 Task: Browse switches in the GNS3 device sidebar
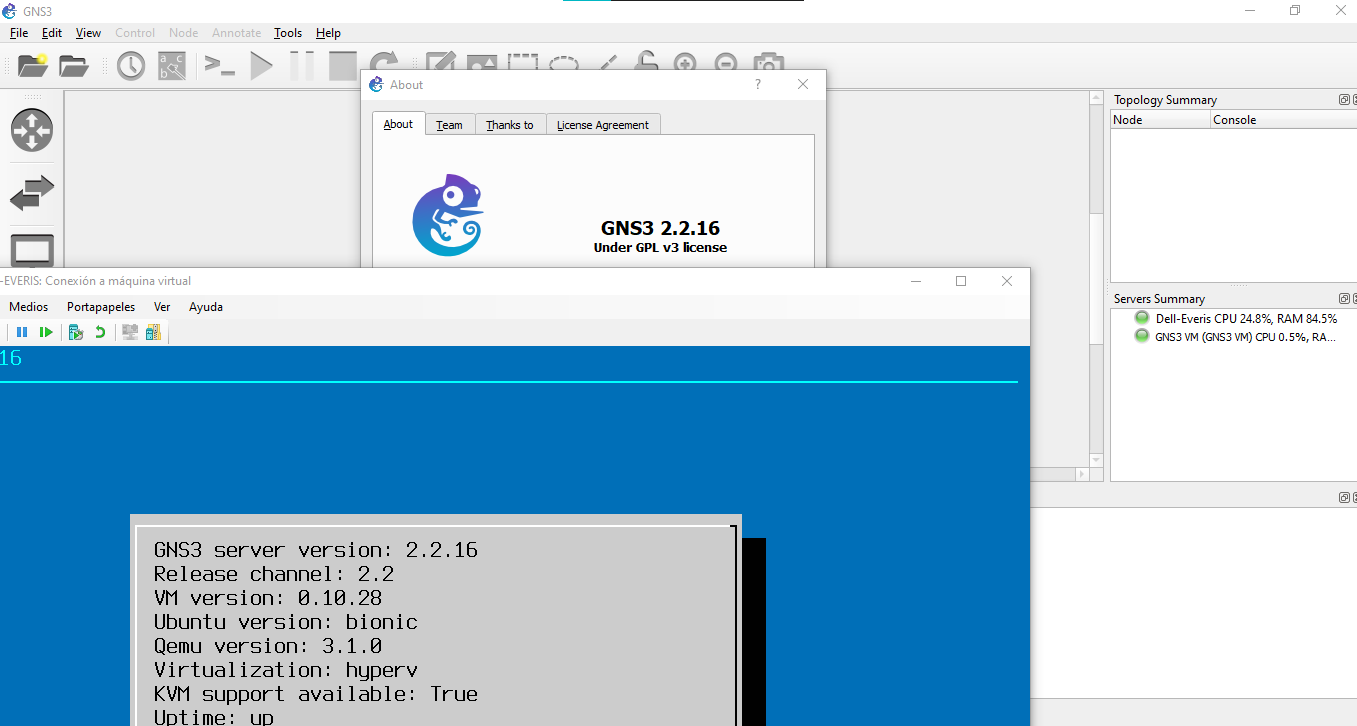click(32, 192)
